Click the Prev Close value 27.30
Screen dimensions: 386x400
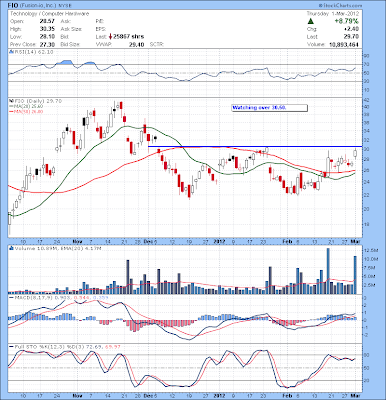(x=48, y=44)
